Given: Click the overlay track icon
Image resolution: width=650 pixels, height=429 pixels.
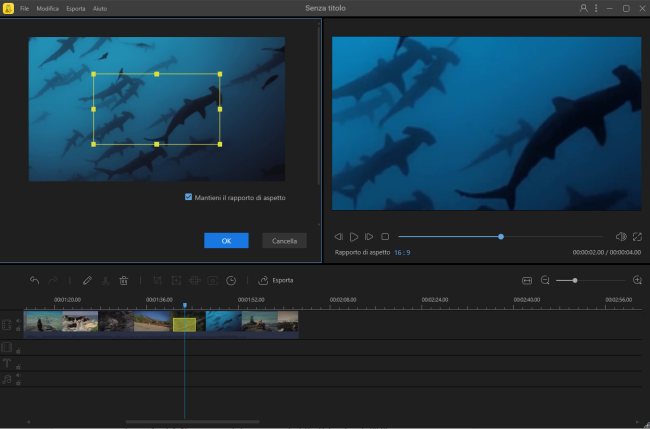Looking at the screenshot, I should point(7,347).
